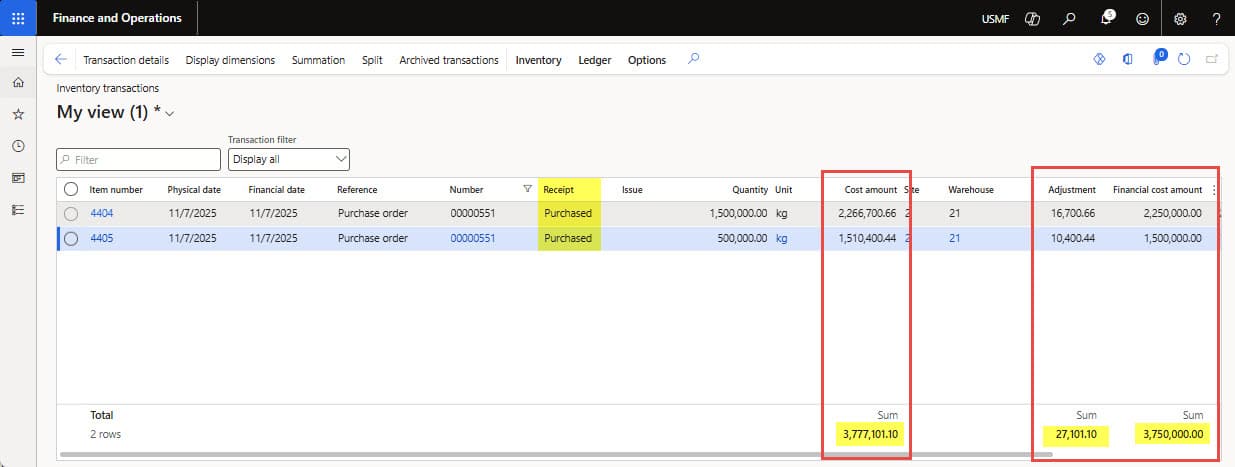Click the back arrow button
This screenshot has height=467, width=1235.
(61, 60)
